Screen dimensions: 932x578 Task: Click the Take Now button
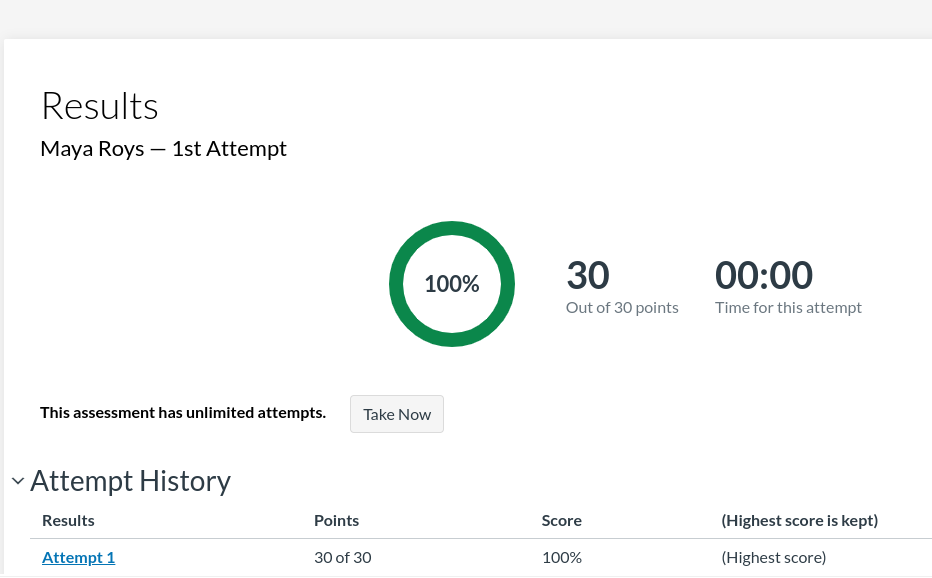(397, 414)
